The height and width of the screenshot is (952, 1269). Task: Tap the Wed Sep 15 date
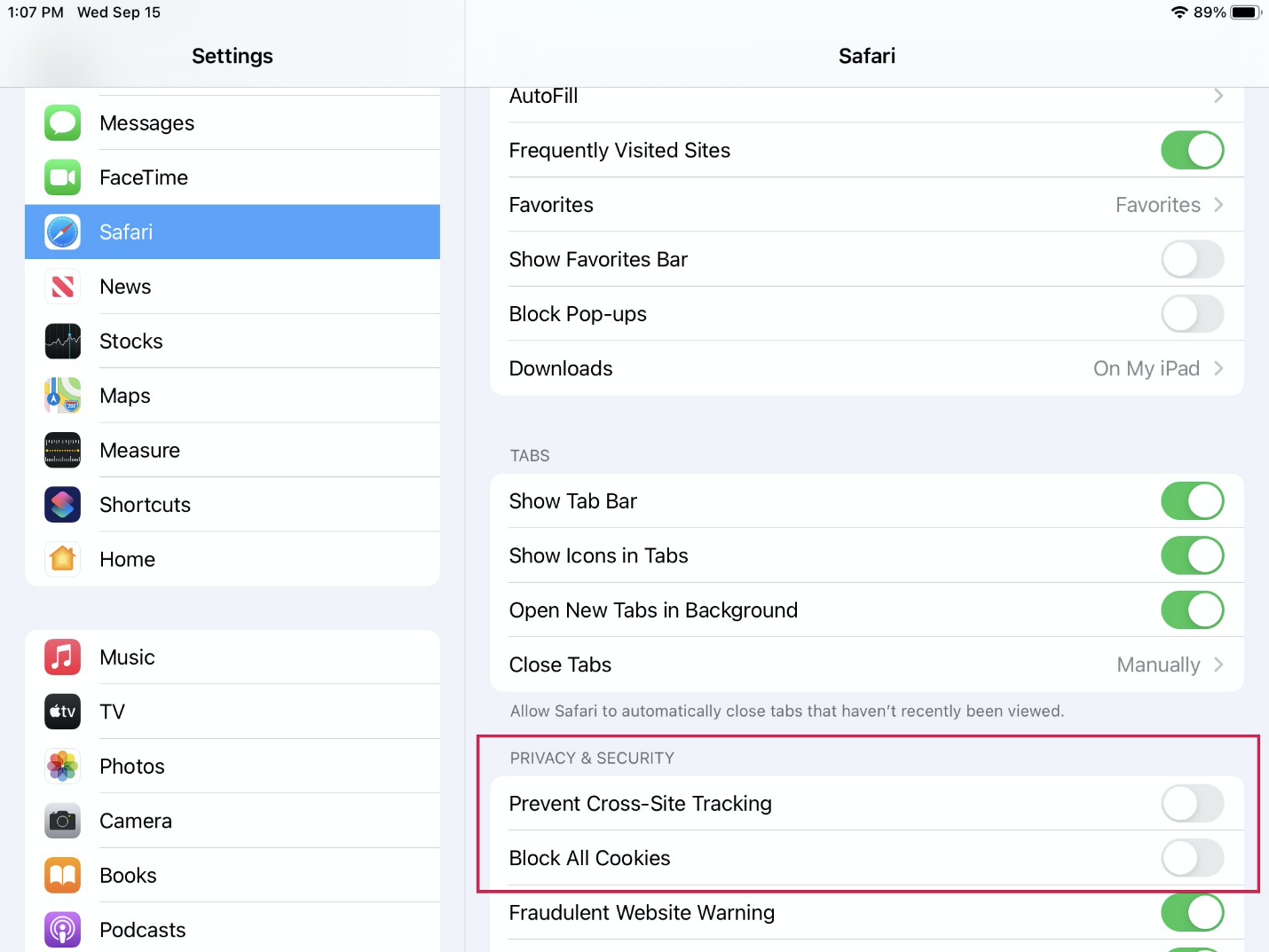(119, 12)
